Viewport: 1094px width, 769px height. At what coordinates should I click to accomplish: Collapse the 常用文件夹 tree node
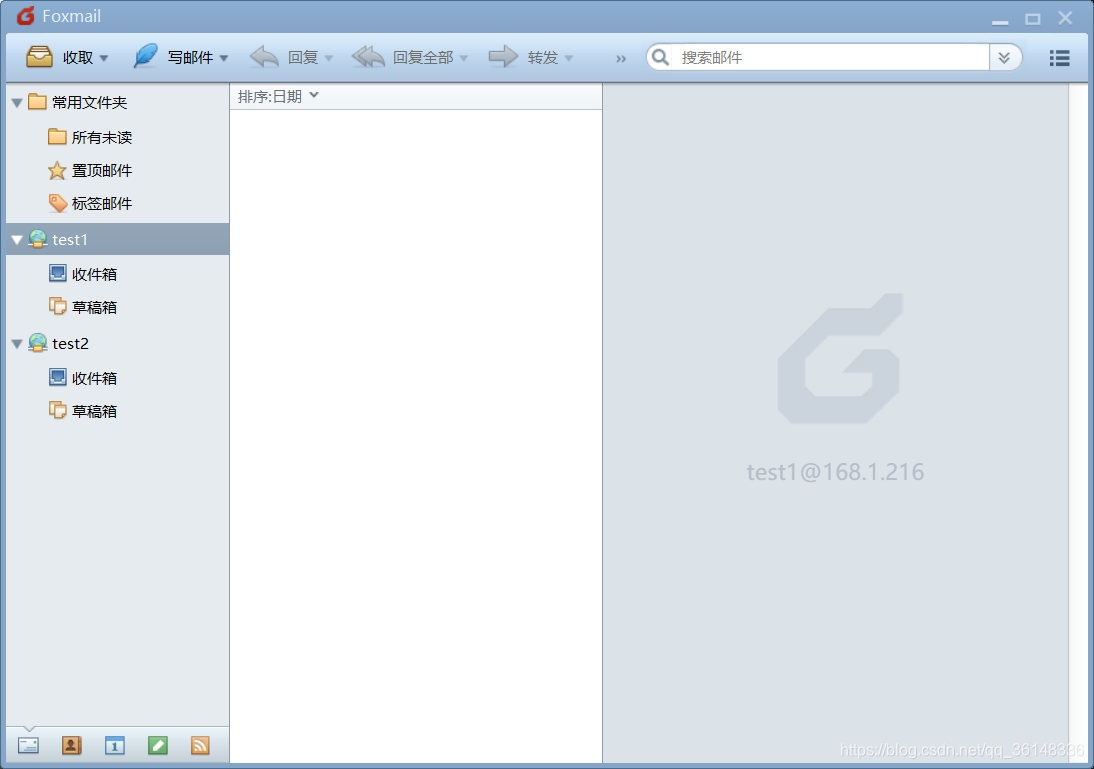tap(17, 103)
